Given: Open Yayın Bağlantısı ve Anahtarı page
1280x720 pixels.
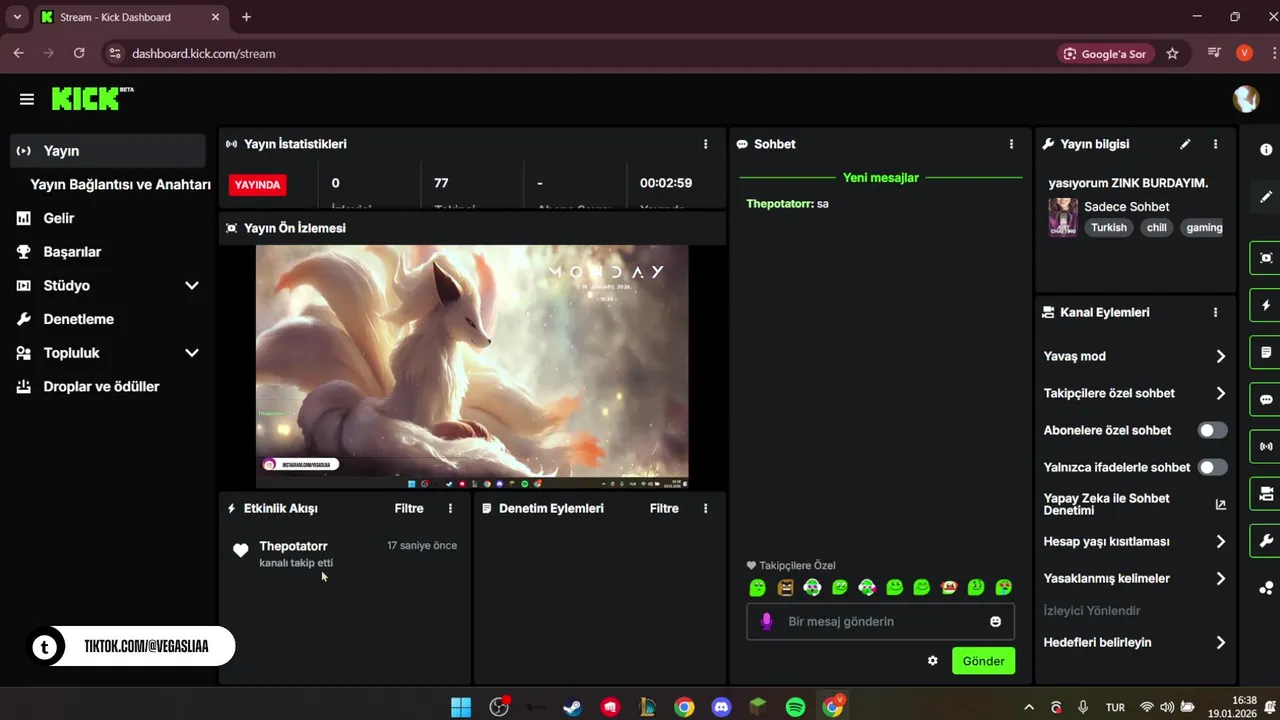Looking at the screenshot, I should (x=120, y=185).
